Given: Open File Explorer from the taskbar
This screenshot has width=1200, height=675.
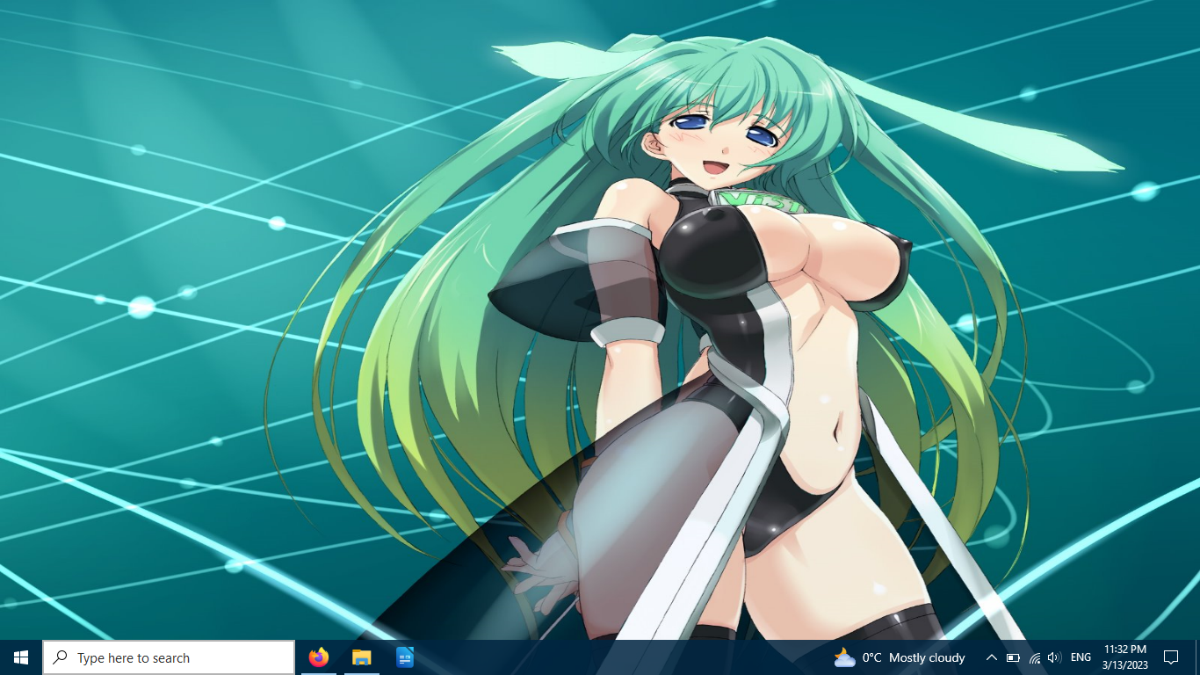Looking at the screenshot, I should [x=361, y=658].
